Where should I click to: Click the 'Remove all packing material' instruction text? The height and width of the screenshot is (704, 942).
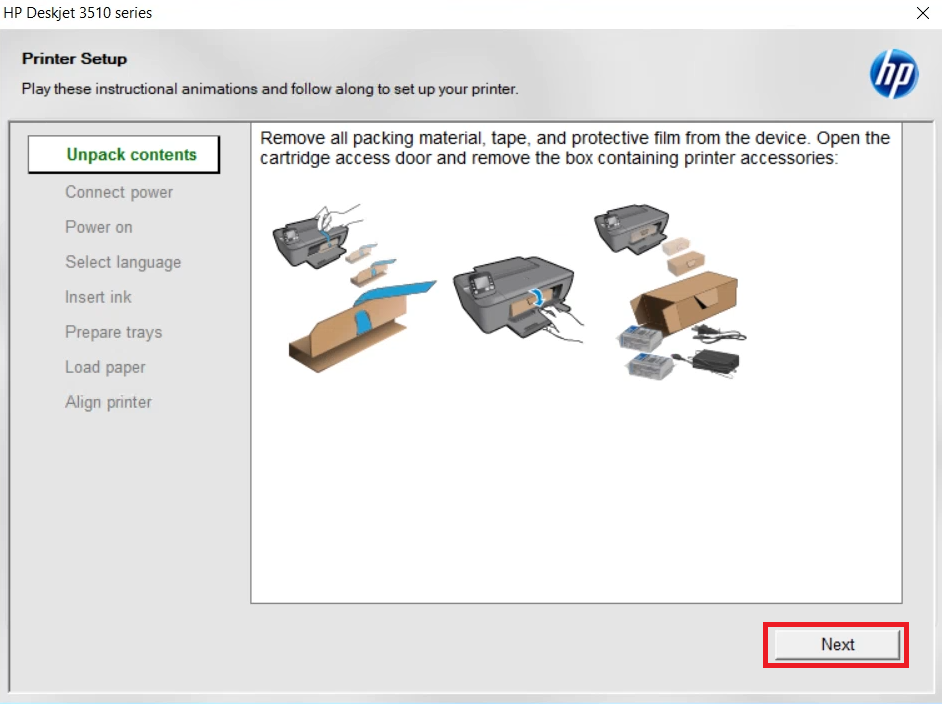tap(575, 148)
